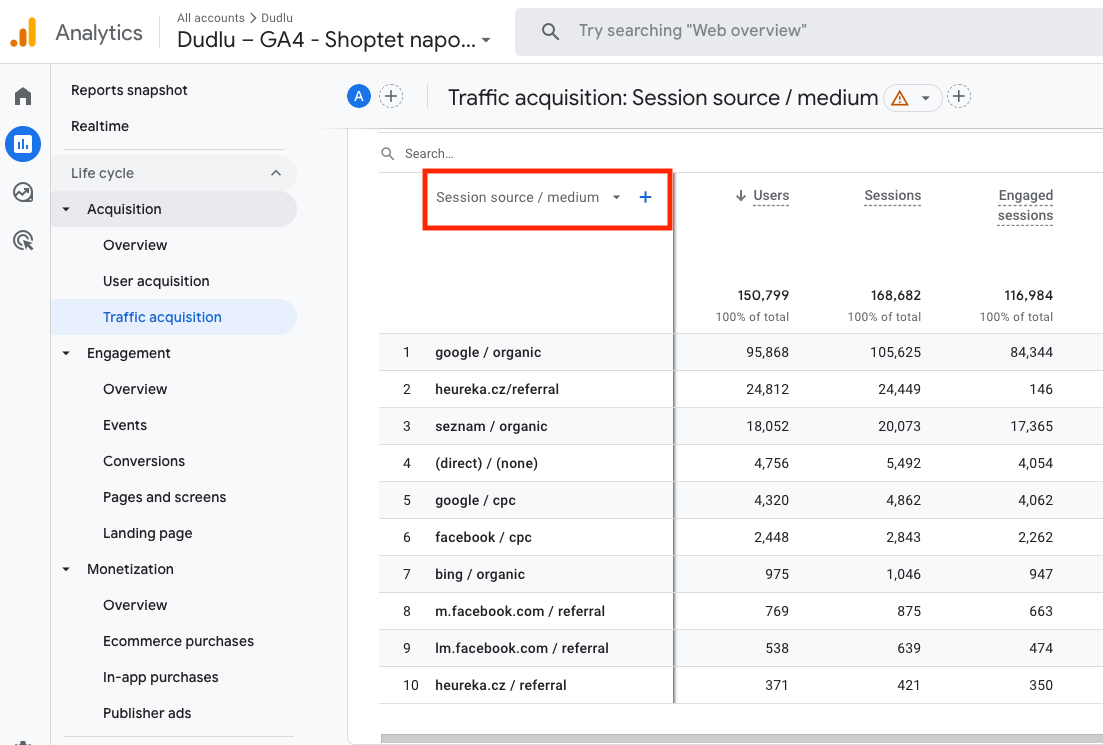
Task: Click the add comparison plus icon
Action: (x=391, y=97)
